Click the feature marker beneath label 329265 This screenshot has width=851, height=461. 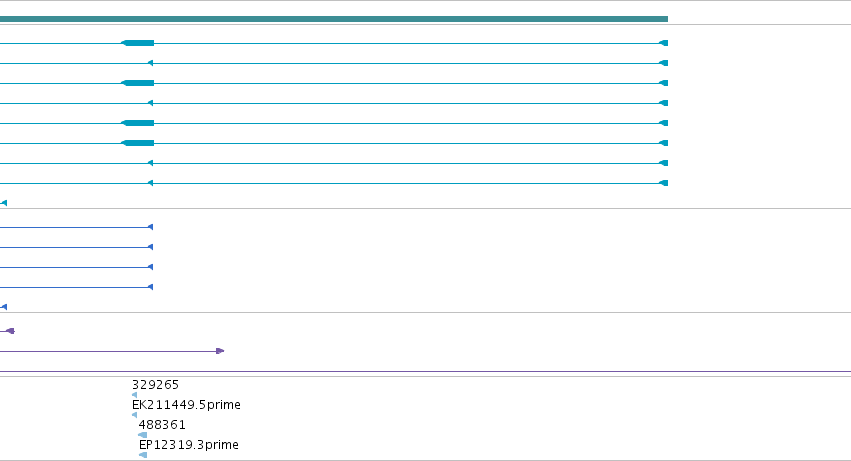coord(135,395)
